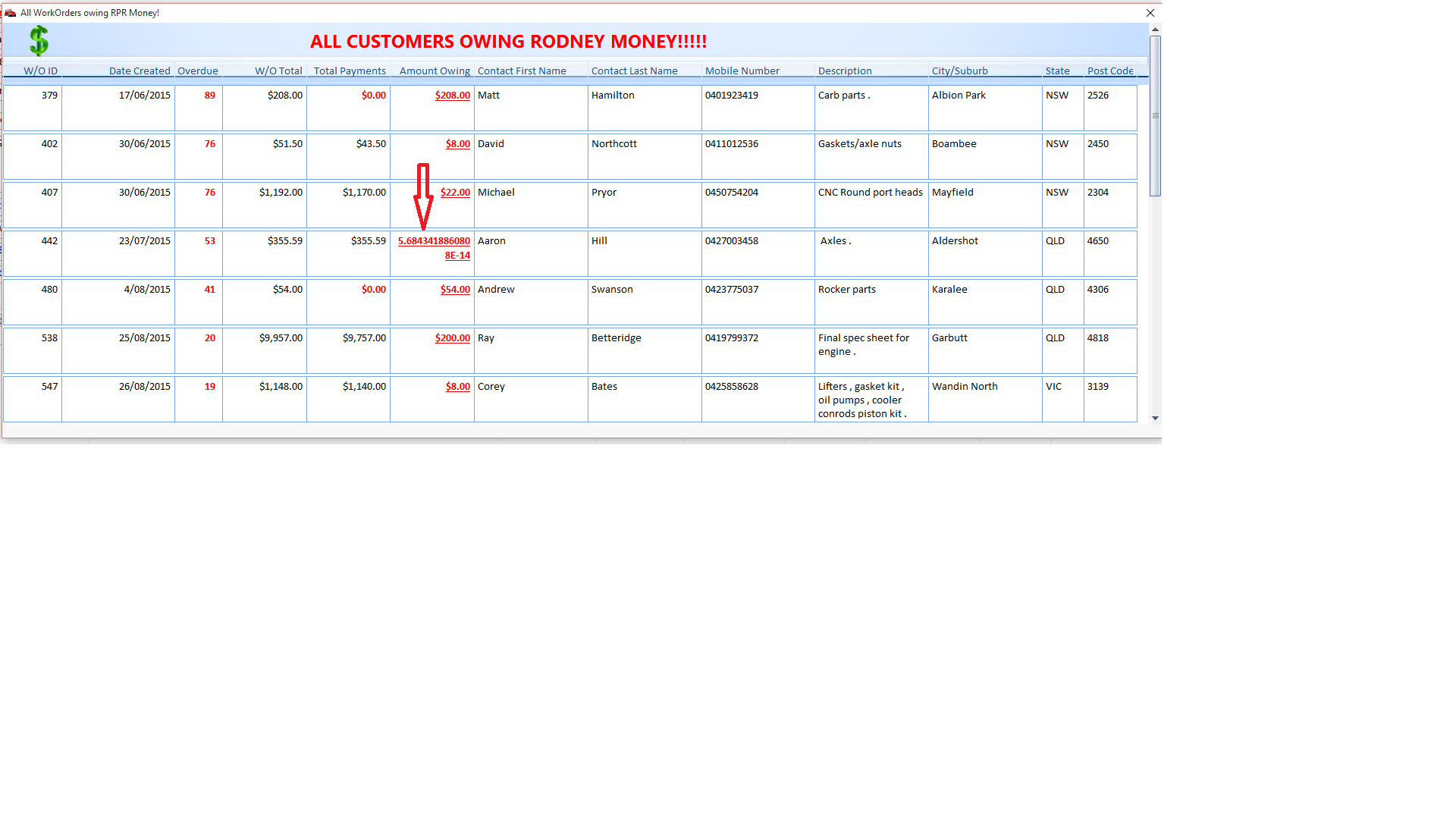Select work order ID 547
This screenshot has height=819, width=1456.
49,387
